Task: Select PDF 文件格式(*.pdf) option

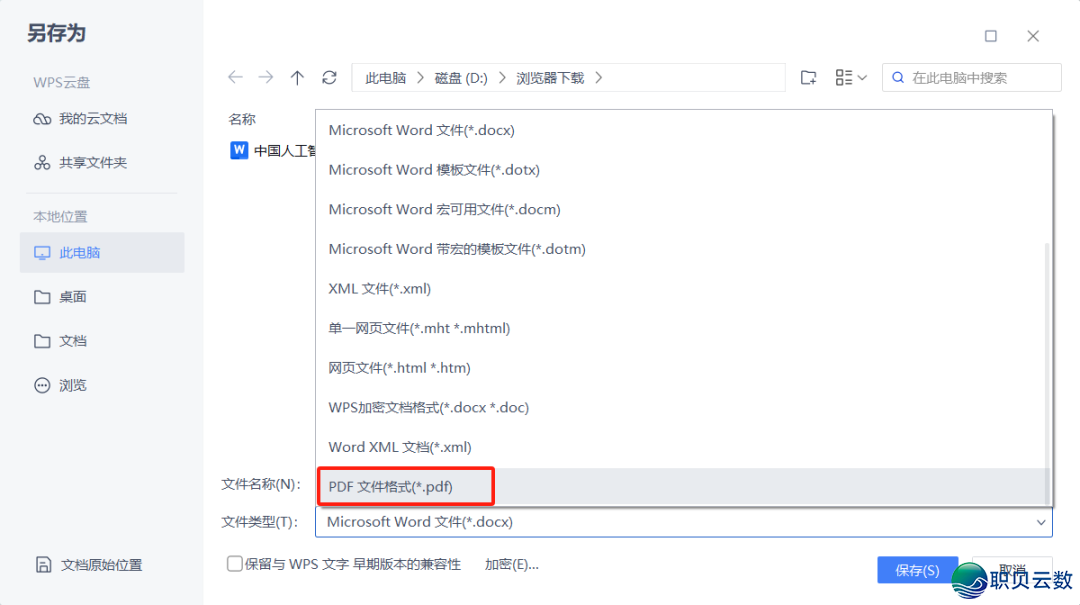Action: click(x=682, y=486)
